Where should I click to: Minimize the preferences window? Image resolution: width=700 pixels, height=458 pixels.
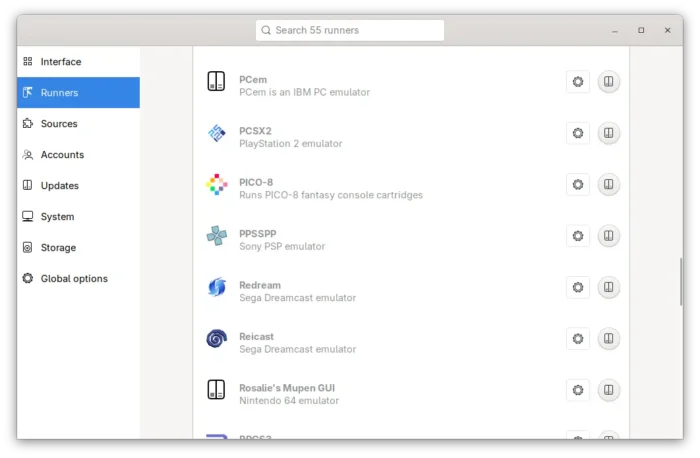click(x=615, y=30)
